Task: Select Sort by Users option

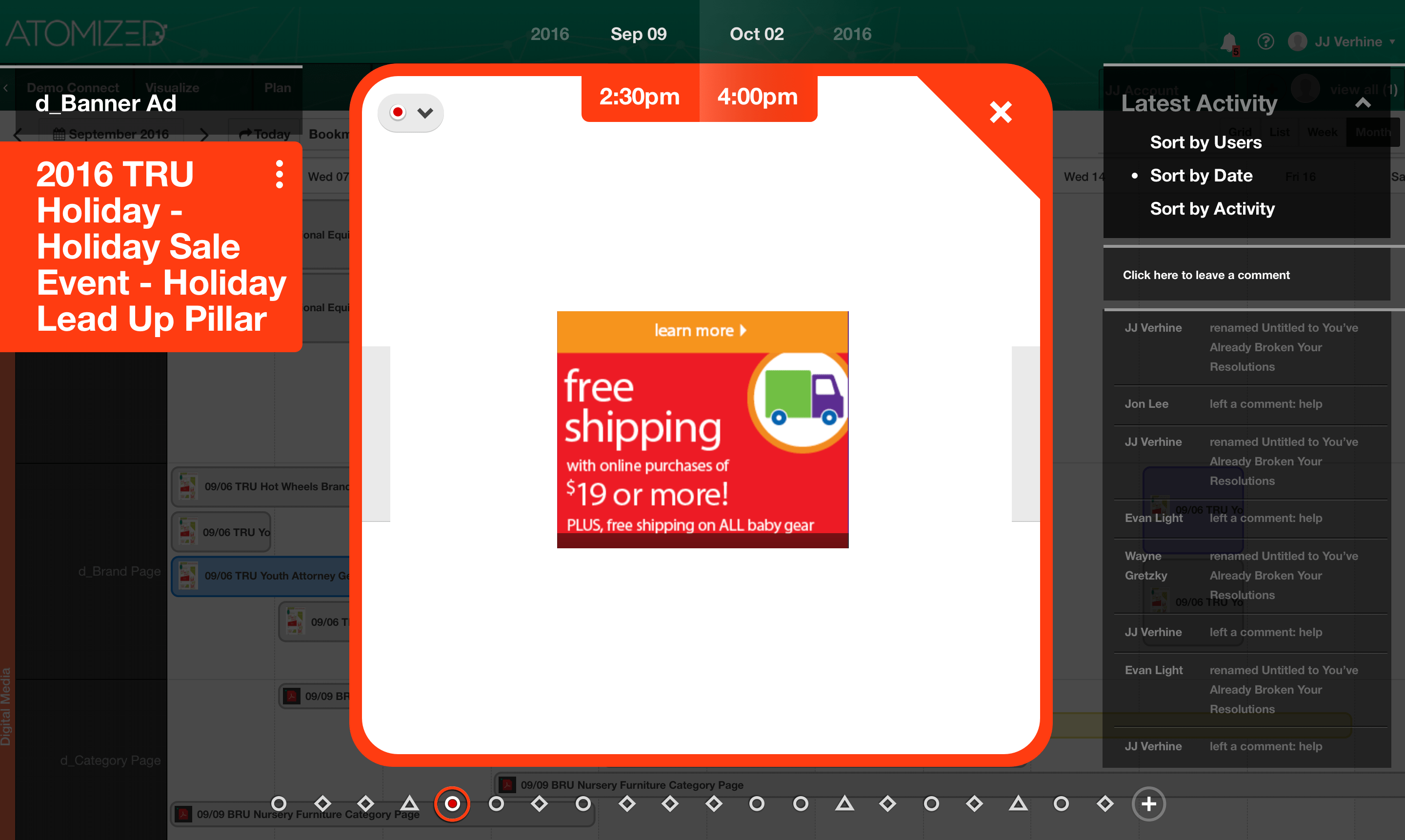Action: 1206,142
